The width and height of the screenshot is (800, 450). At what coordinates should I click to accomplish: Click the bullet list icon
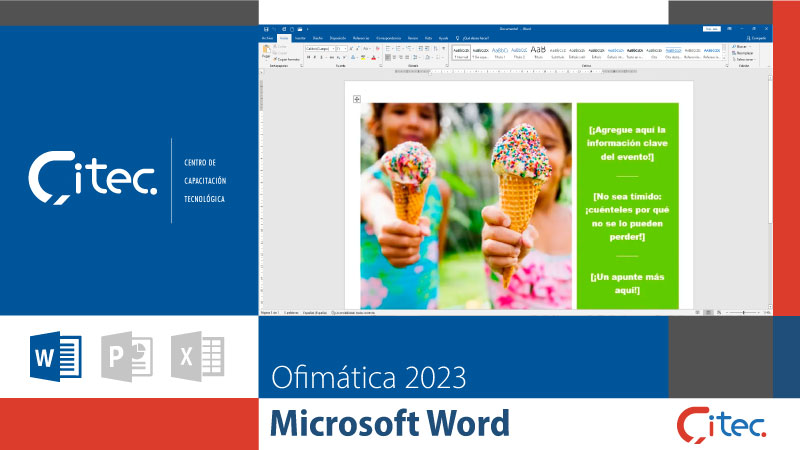pyautogui.click(x=386, y=47)
